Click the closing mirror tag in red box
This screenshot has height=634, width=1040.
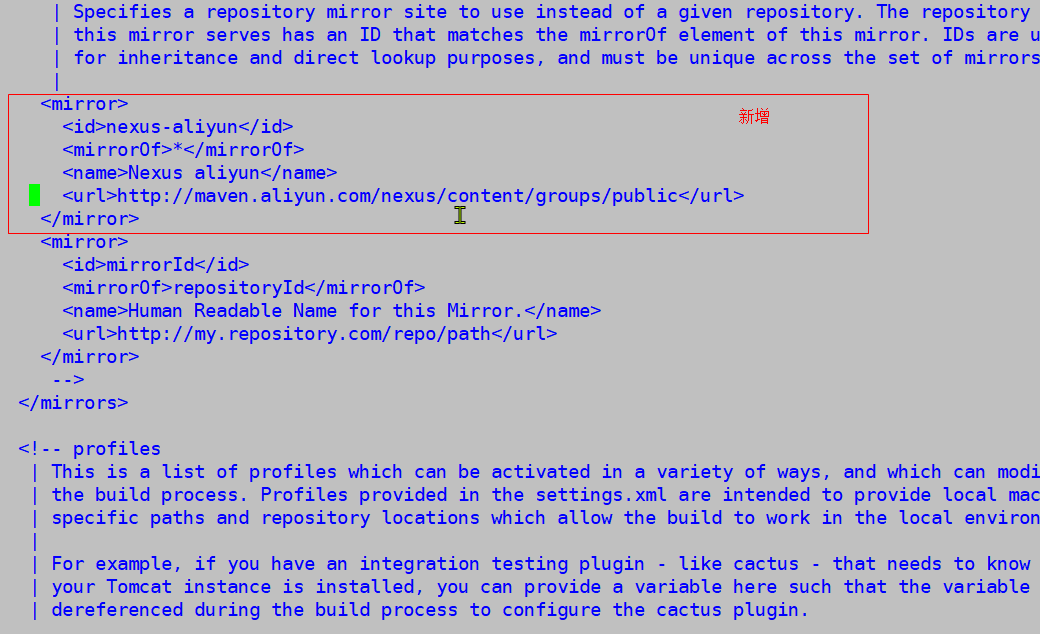tap(90, 219)
